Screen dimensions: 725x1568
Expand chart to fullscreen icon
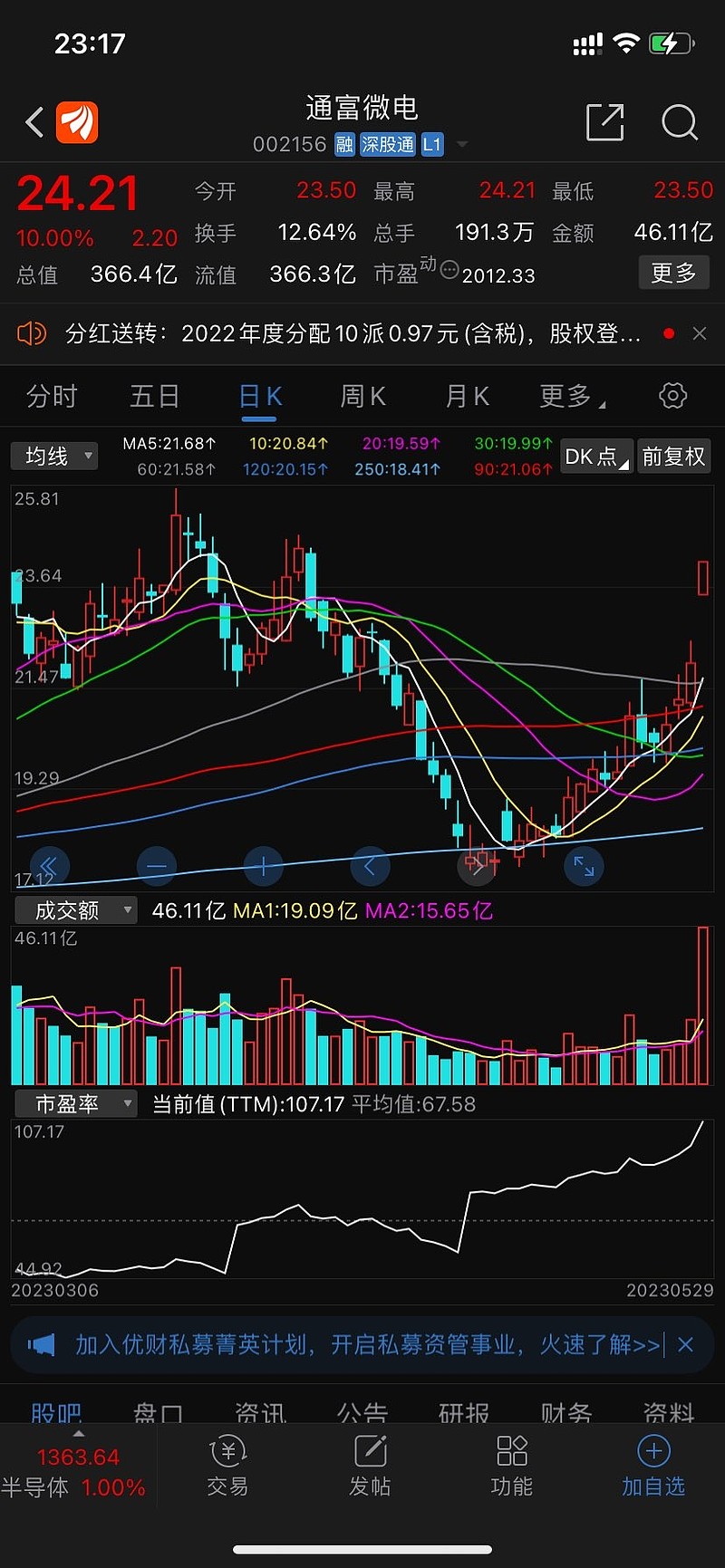point(584,867)
